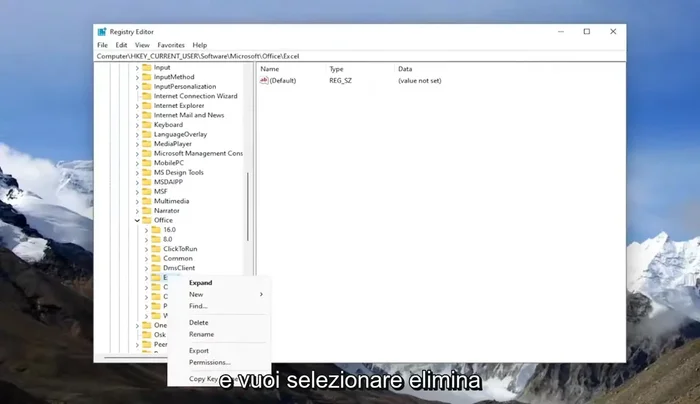Open the Help menu

pos(200,45)
